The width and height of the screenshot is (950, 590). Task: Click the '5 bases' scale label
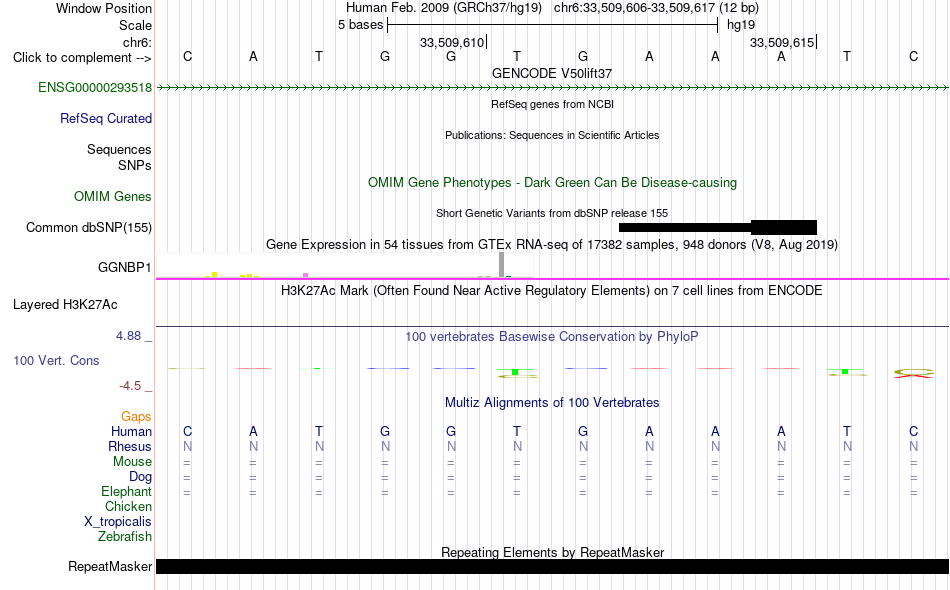(360, 25)
